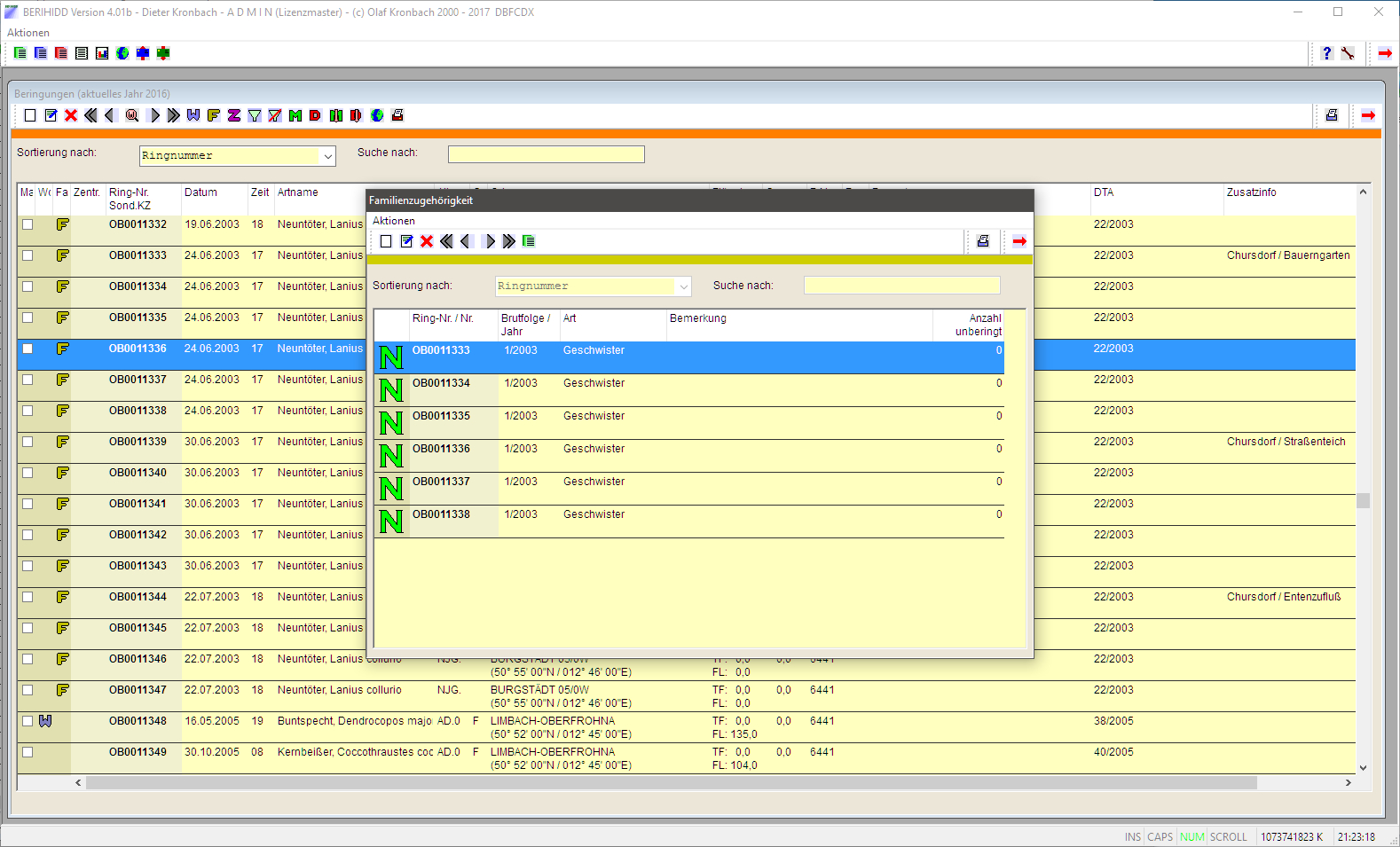
Task: Click the green card with red arrows icon
Action: 163,53
